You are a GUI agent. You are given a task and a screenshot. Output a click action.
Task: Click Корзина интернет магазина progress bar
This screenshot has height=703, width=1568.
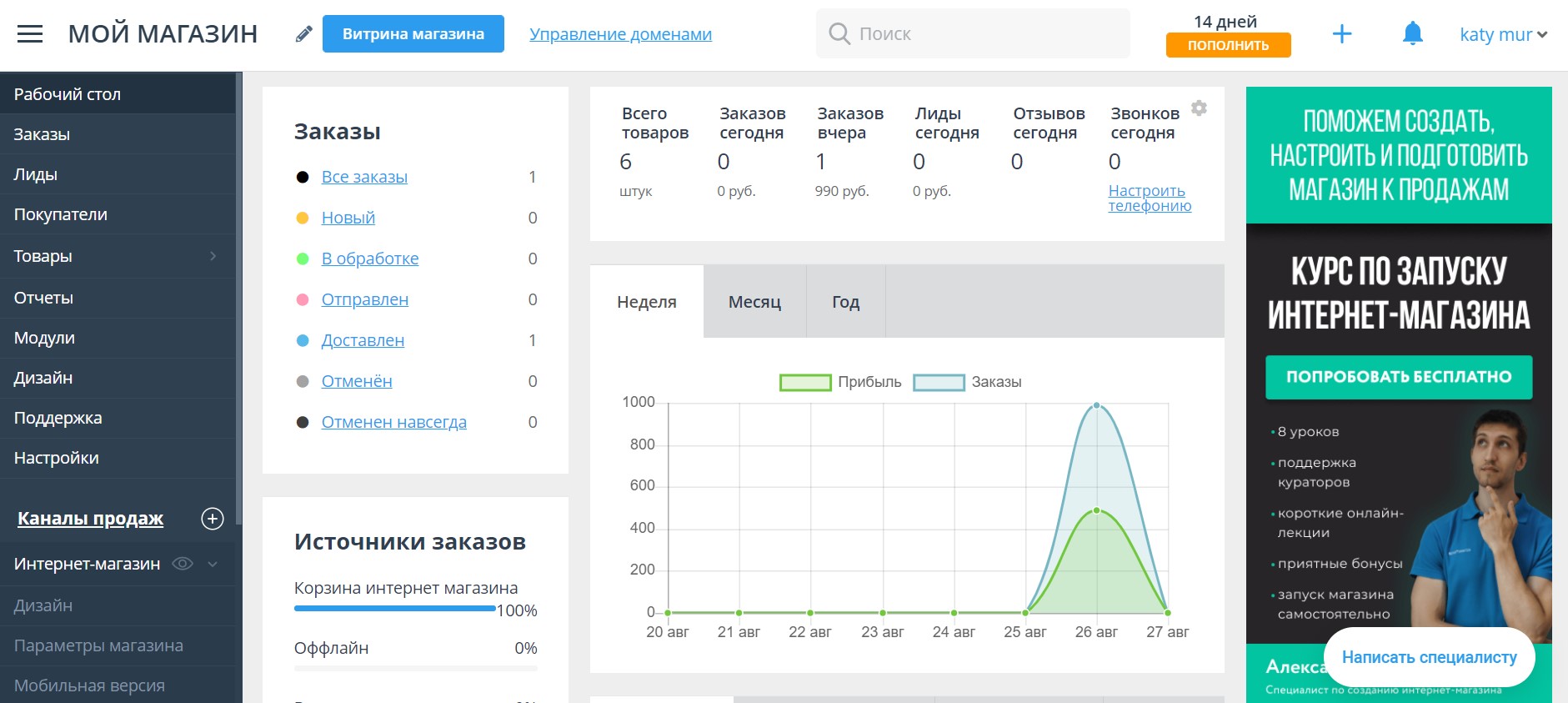coord(395,609)
